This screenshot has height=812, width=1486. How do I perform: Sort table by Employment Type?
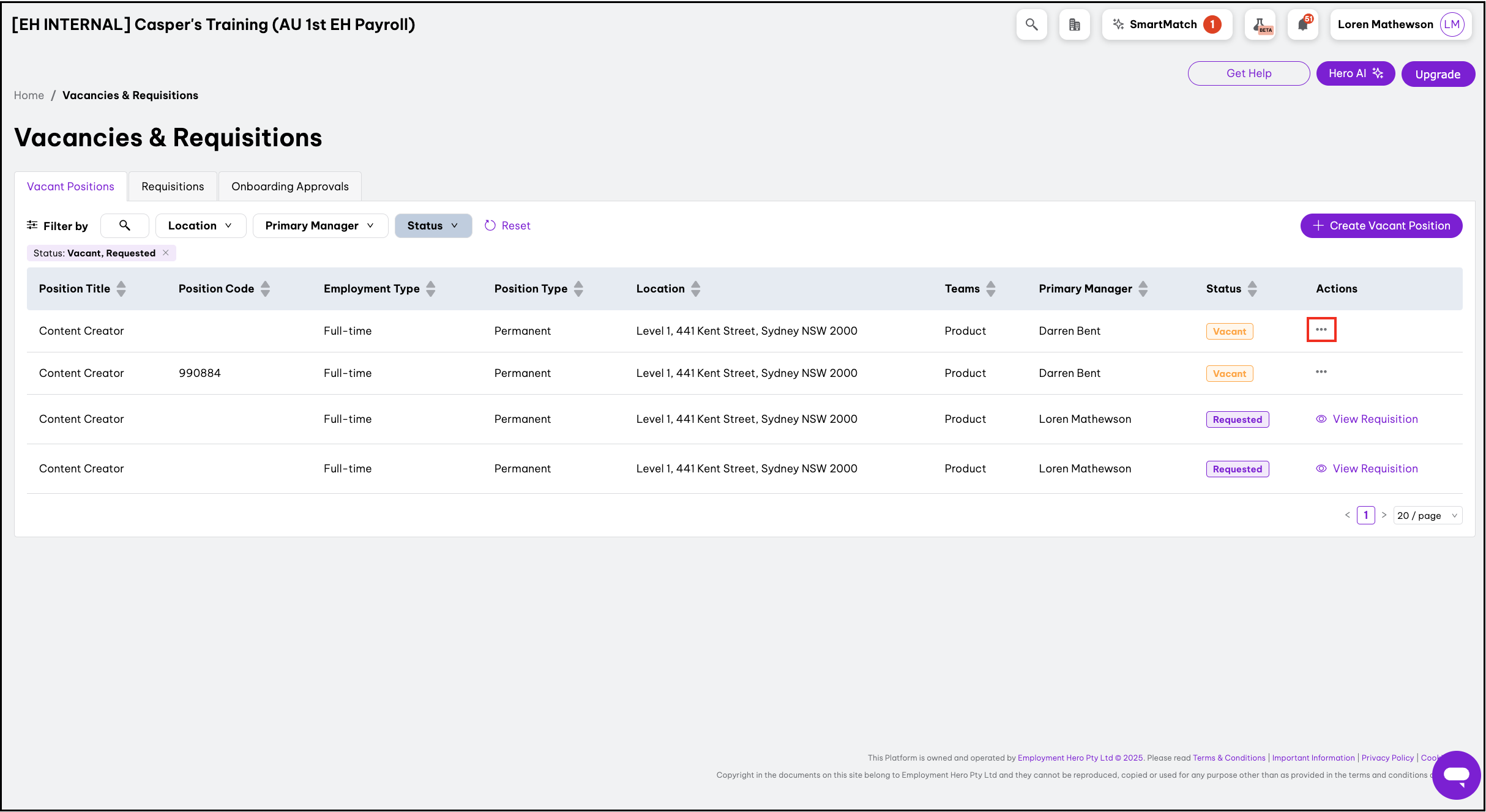pos(431,289)
